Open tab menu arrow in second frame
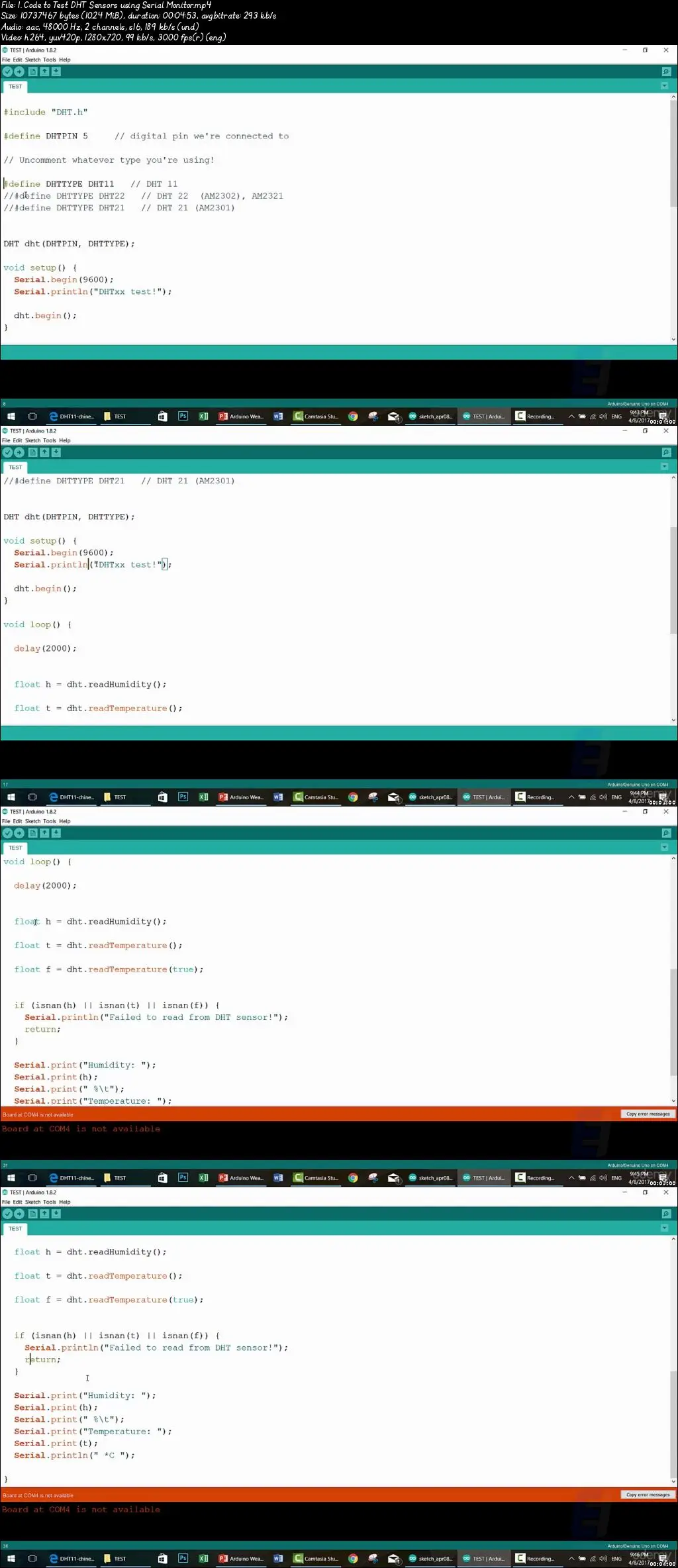This screenshot has width=678, height=1568. pyautogui.click(x=664, y=467)
